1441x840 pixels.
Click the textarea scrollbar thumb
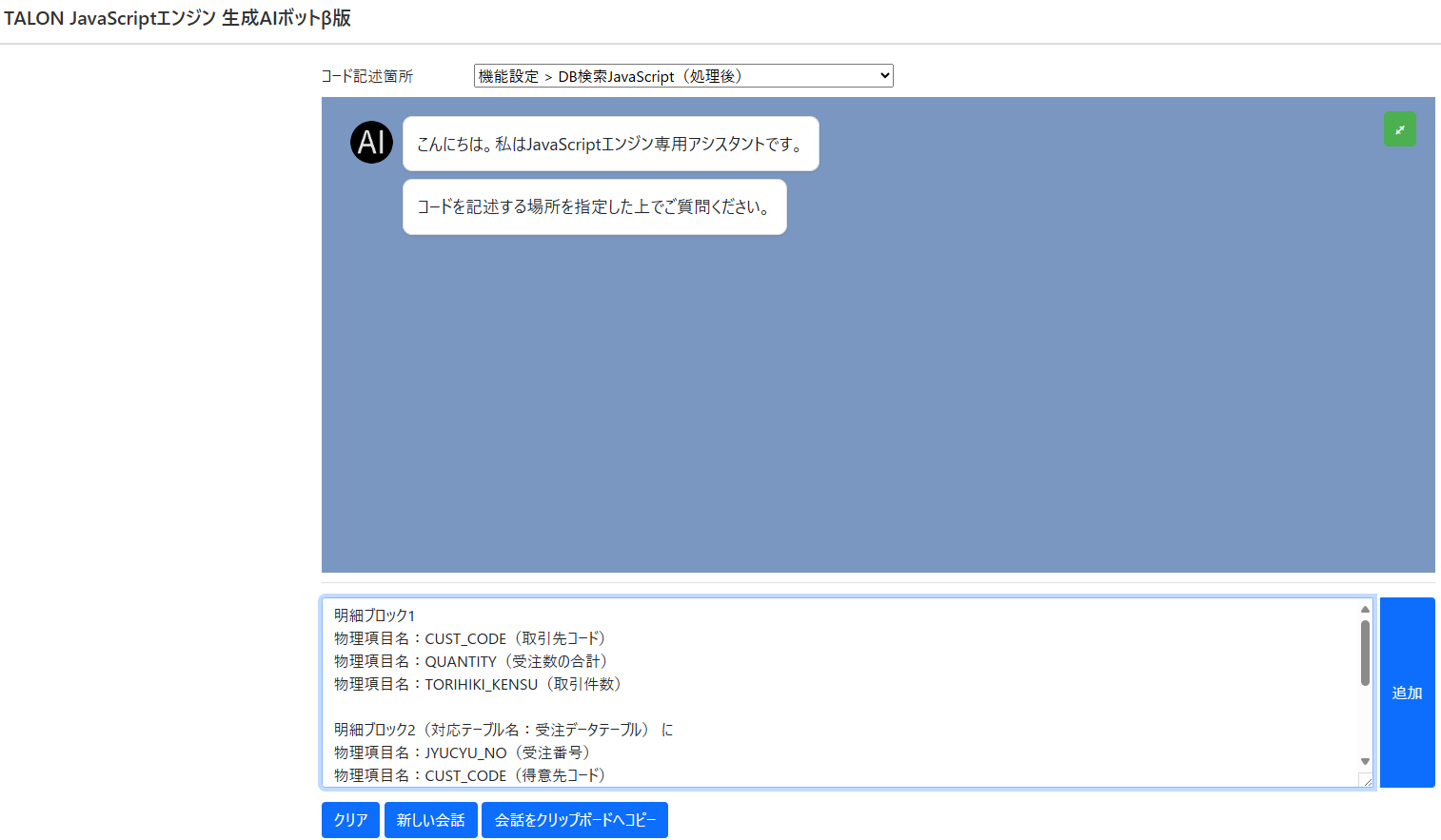(1365, 653)
